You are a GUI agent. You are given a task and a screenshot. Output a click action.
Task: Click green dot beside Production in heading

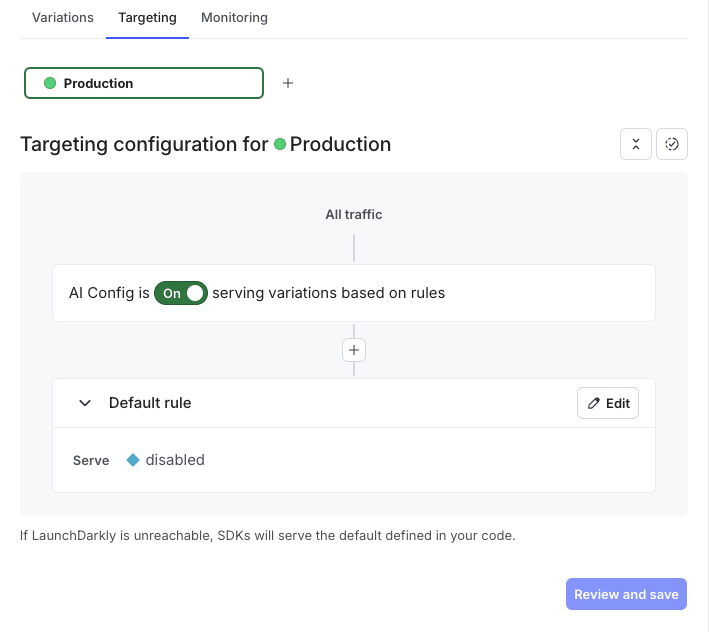280,144
